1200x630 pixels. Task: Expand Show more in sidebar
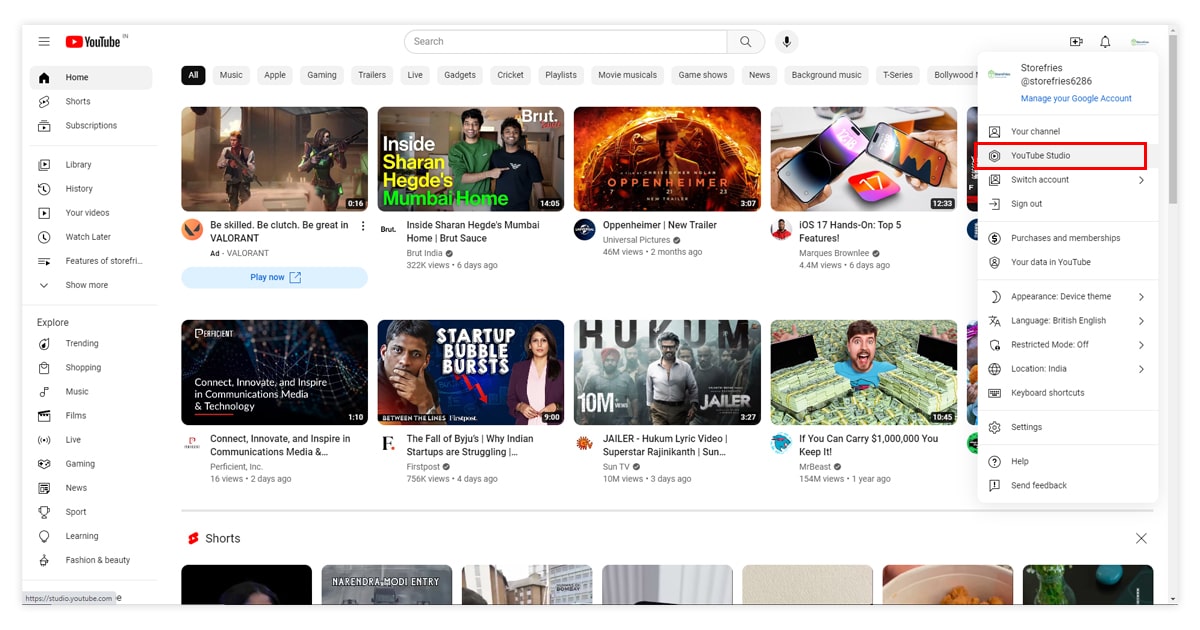coord(86,285)
